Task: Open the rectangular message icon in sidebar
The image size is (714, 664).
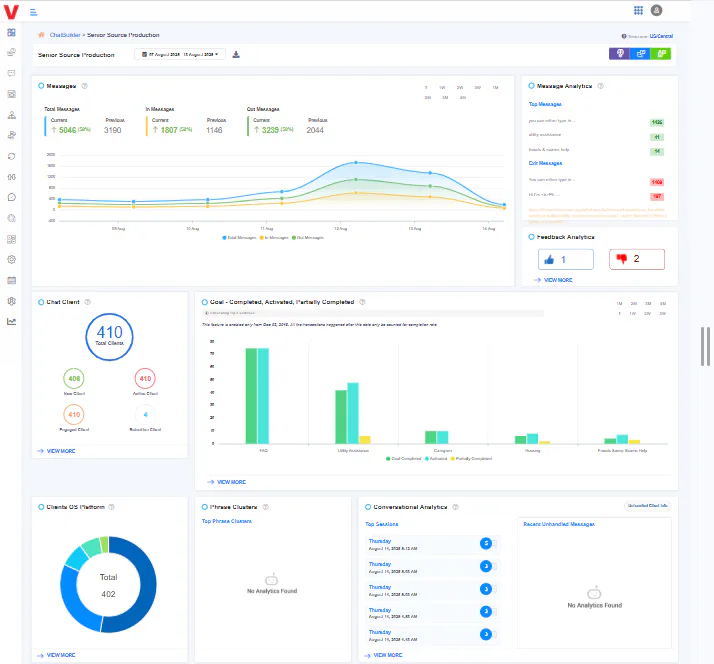Action: click(x=11, y=73)
